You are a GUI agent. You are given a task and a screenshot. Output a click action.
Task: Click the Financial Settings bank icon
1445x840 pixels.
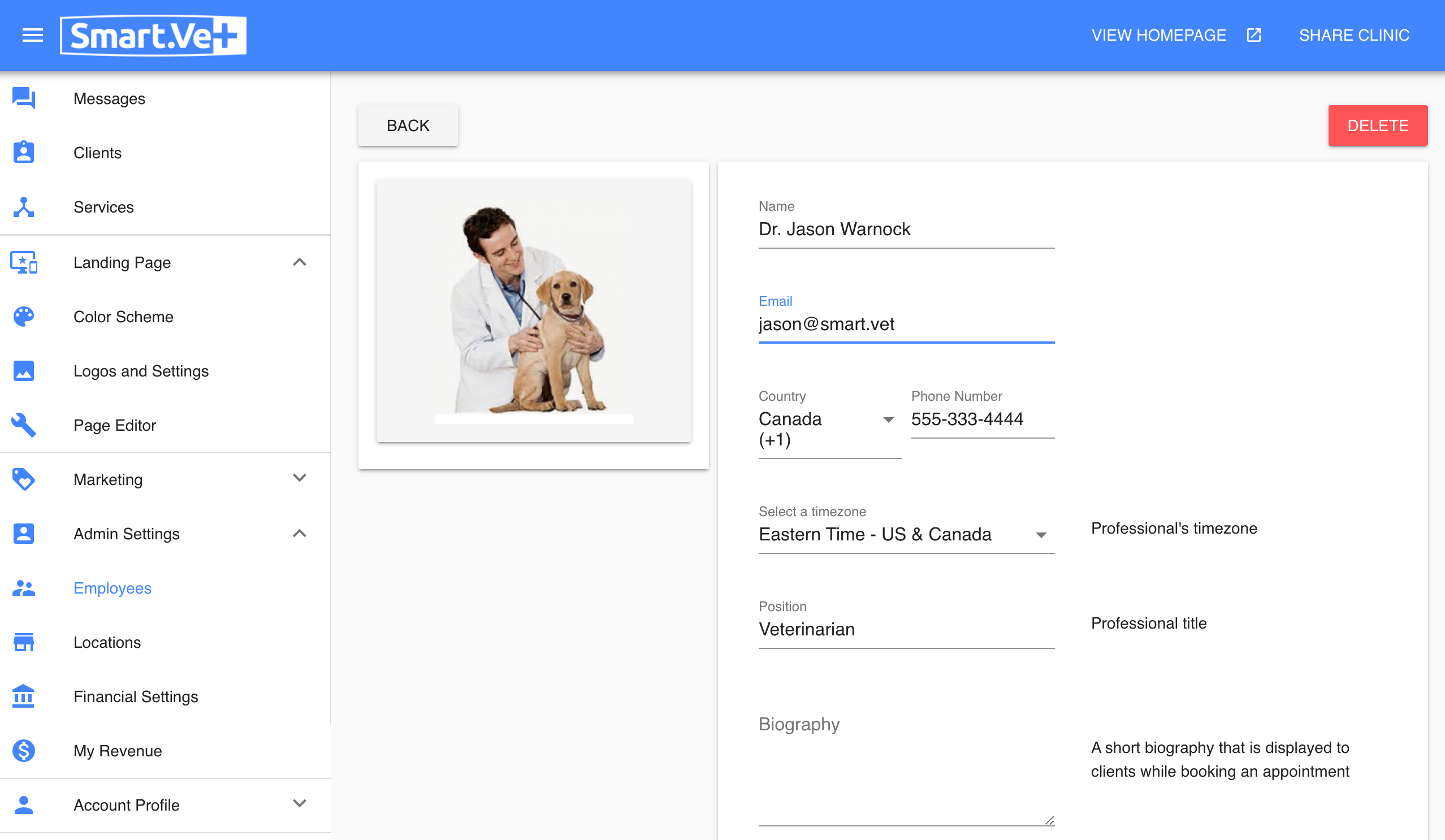pos(24,696)
